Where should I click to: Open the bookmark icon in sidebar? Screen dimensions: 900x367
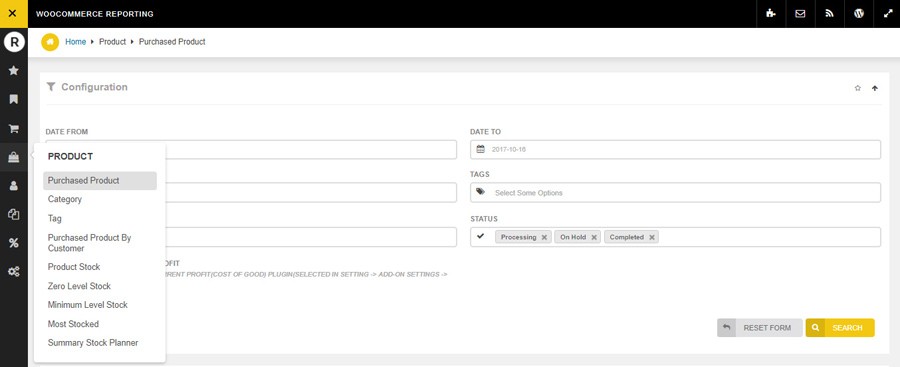point(14,99)
